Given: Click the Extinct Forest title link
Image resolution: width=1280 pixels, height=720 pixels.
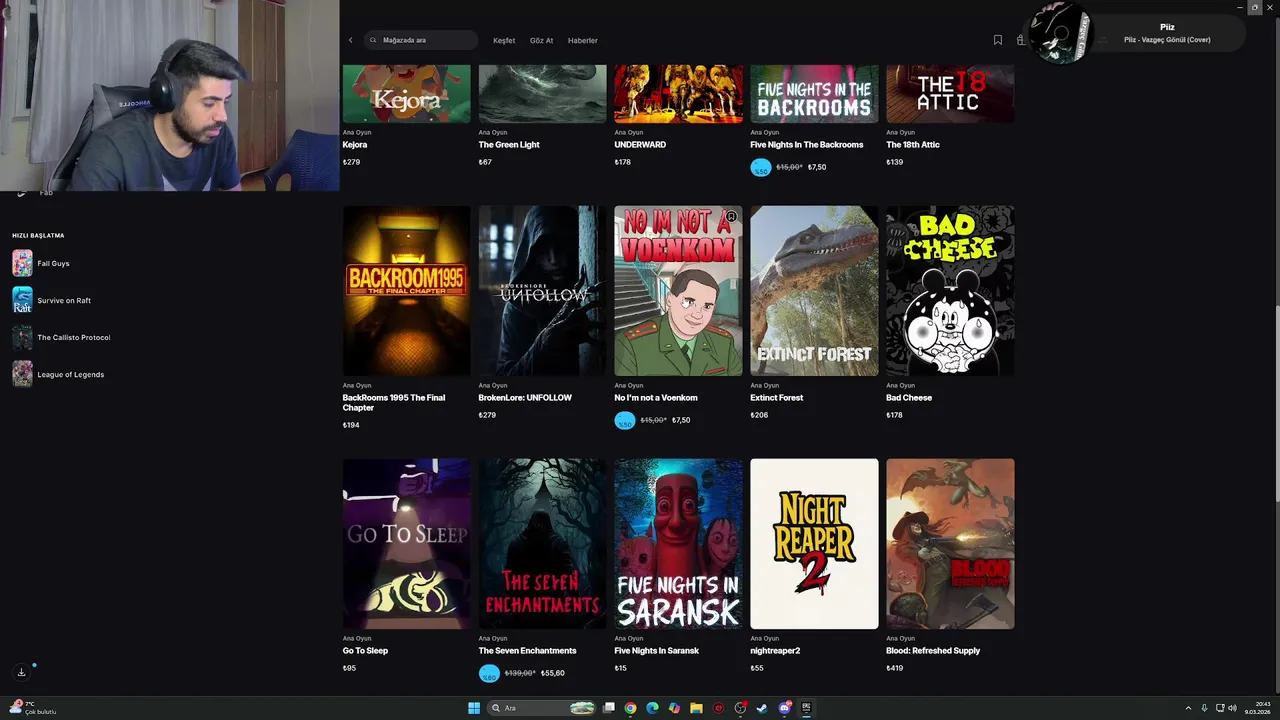Looking at the screenshot, I should coord(777,398).
